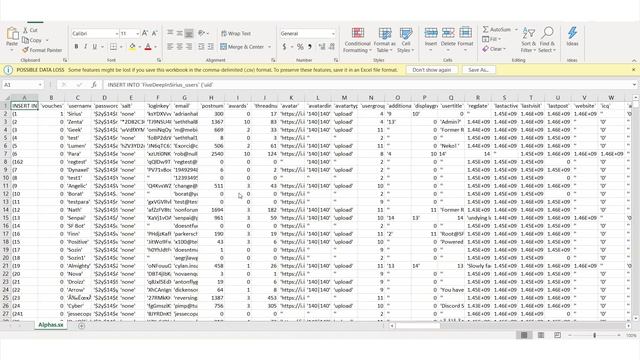This screenshot has height=360, width=640.
Task: Toggle Bold formatting
Action: coord(76,47)
